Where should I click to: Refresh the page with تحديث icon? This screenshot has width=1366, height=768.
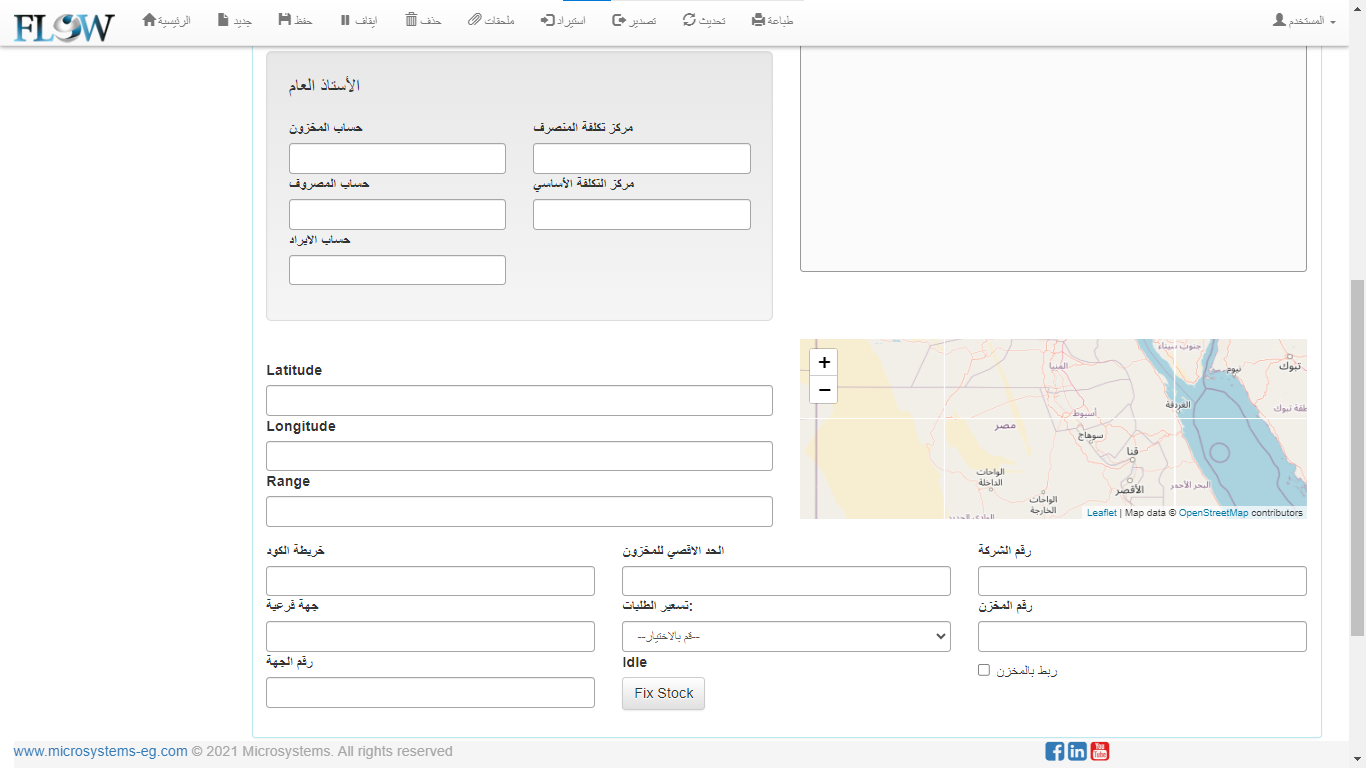[690, 20]
